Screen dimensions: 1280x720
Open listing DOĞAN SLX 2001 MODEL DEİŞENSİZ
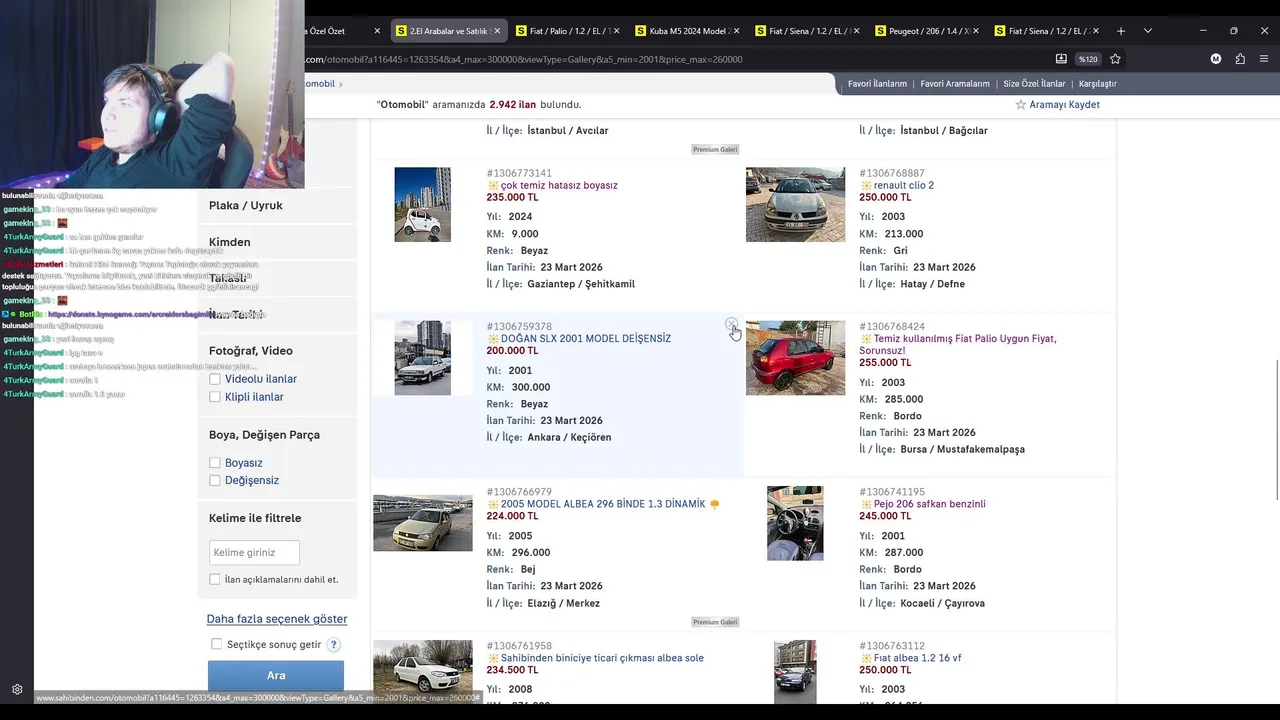[x=586, y=338]
